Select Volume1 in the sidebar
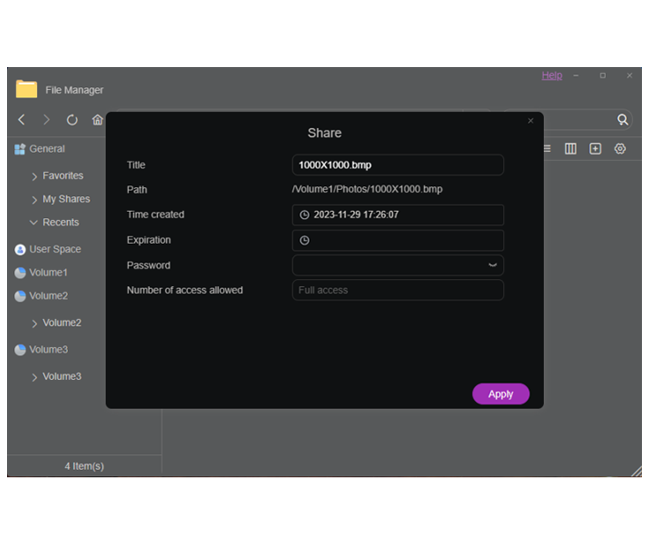Image resolution: width=648 pixels, height=550 pixels. tap(48, 272)
